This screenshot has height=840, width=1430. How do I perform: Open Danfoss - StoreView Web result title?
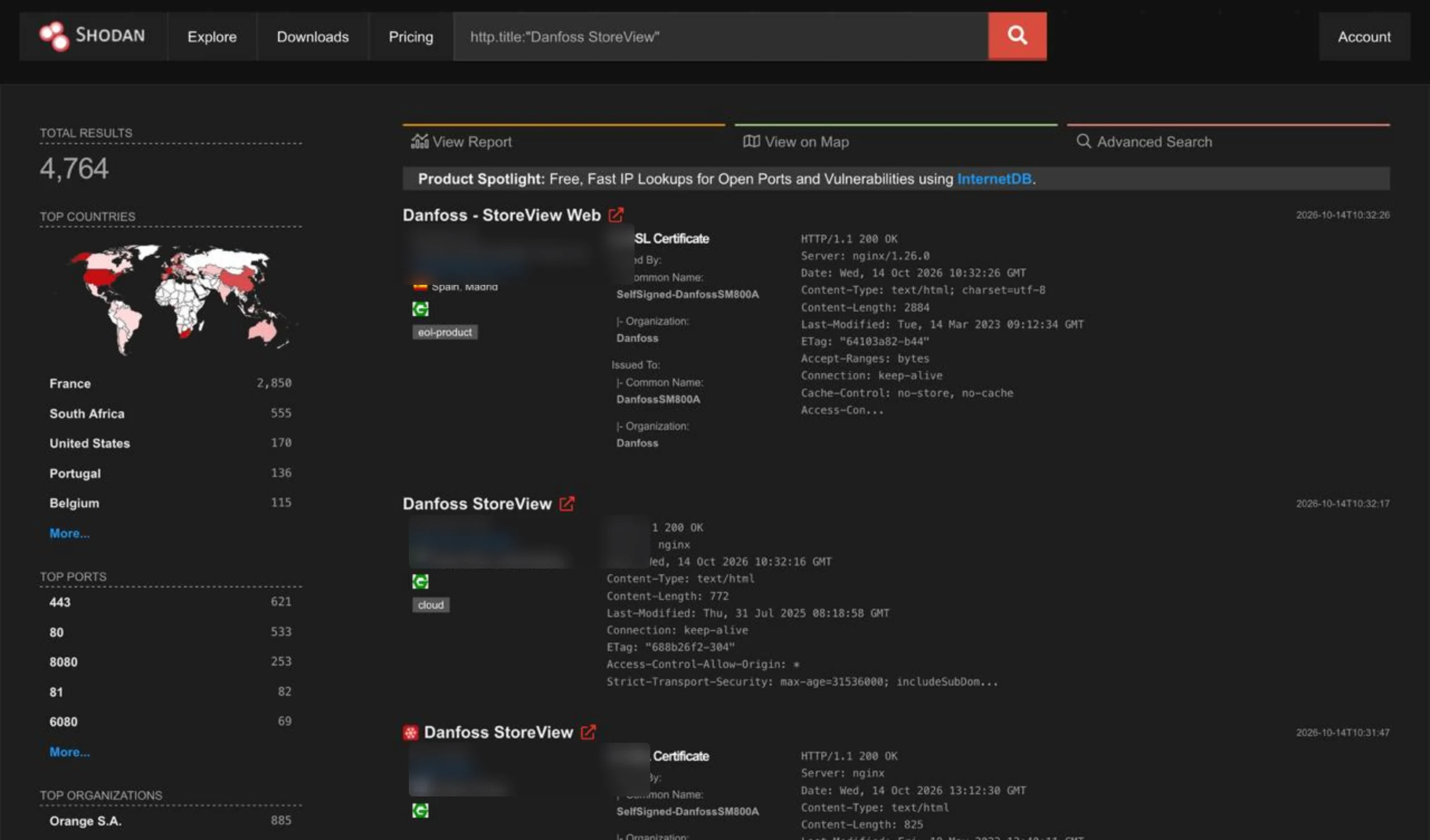tap(502, 215)
